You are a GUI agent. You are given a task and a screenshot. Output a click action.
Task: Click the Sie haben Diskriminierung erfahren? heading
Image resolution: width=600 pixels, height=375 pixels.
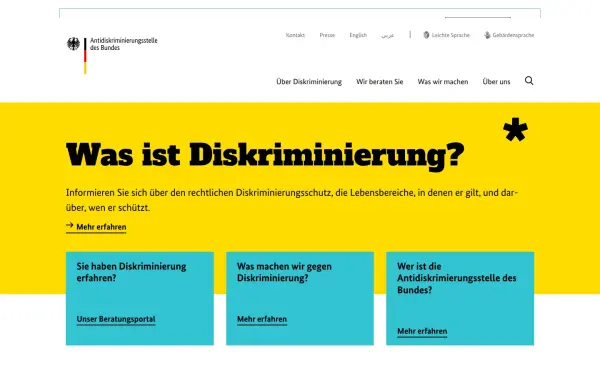[x=131, y=272]
